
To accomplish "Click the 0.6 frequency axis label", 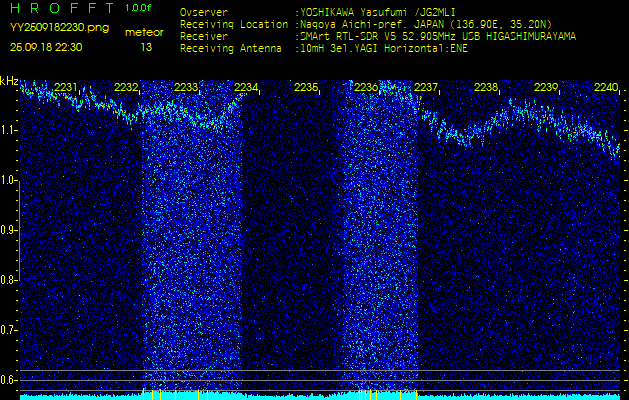I will click(9, 378).
